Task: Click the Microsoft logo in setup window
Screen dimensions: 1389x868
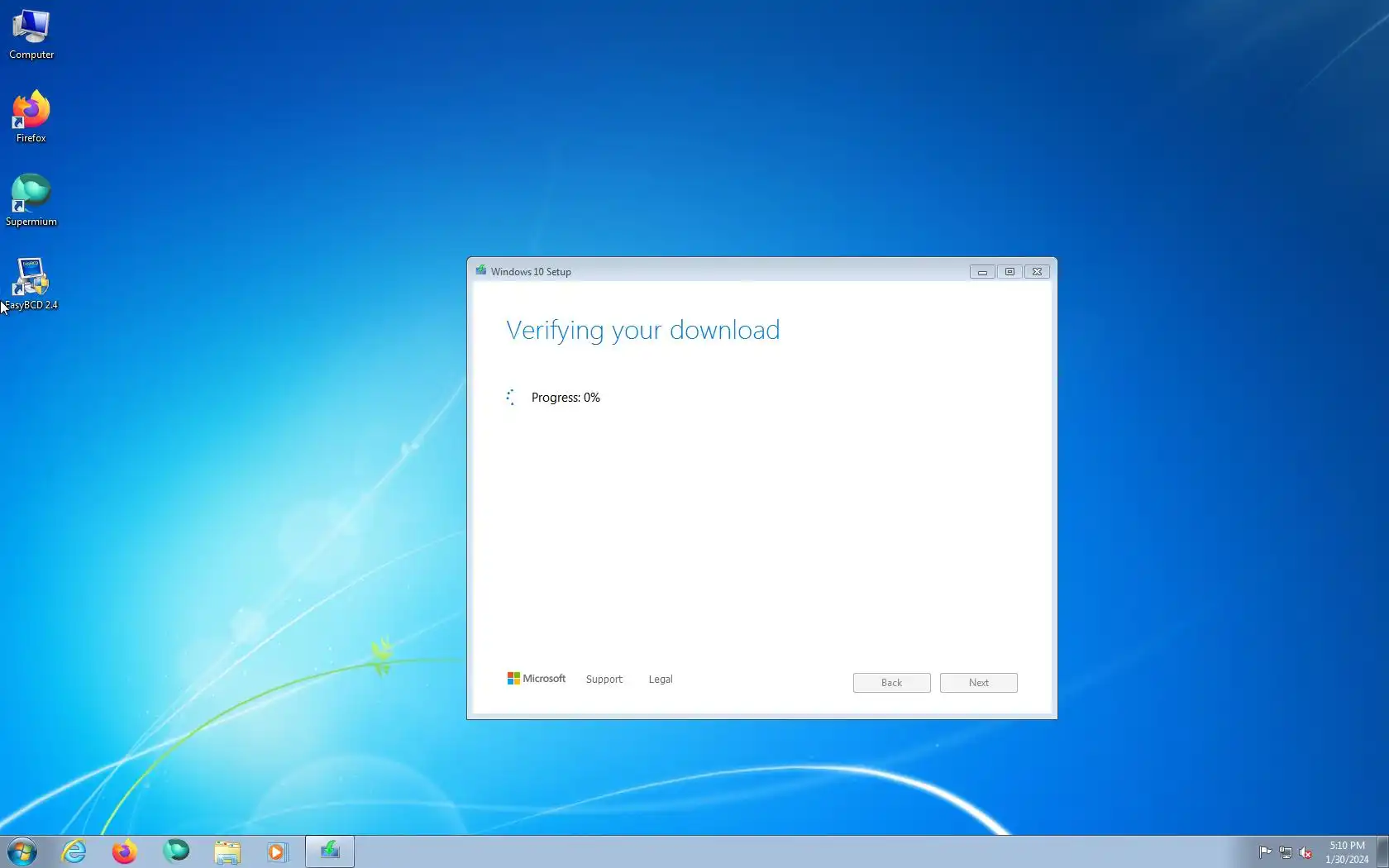Action: point(537,679)
